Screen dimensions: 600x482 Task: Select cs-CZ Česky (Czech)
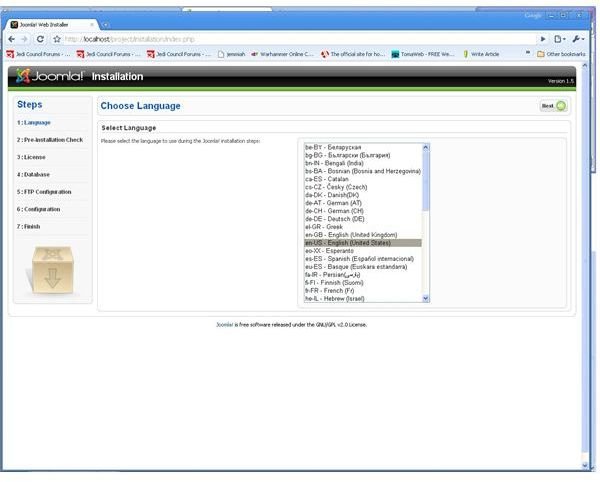(363, 187)
